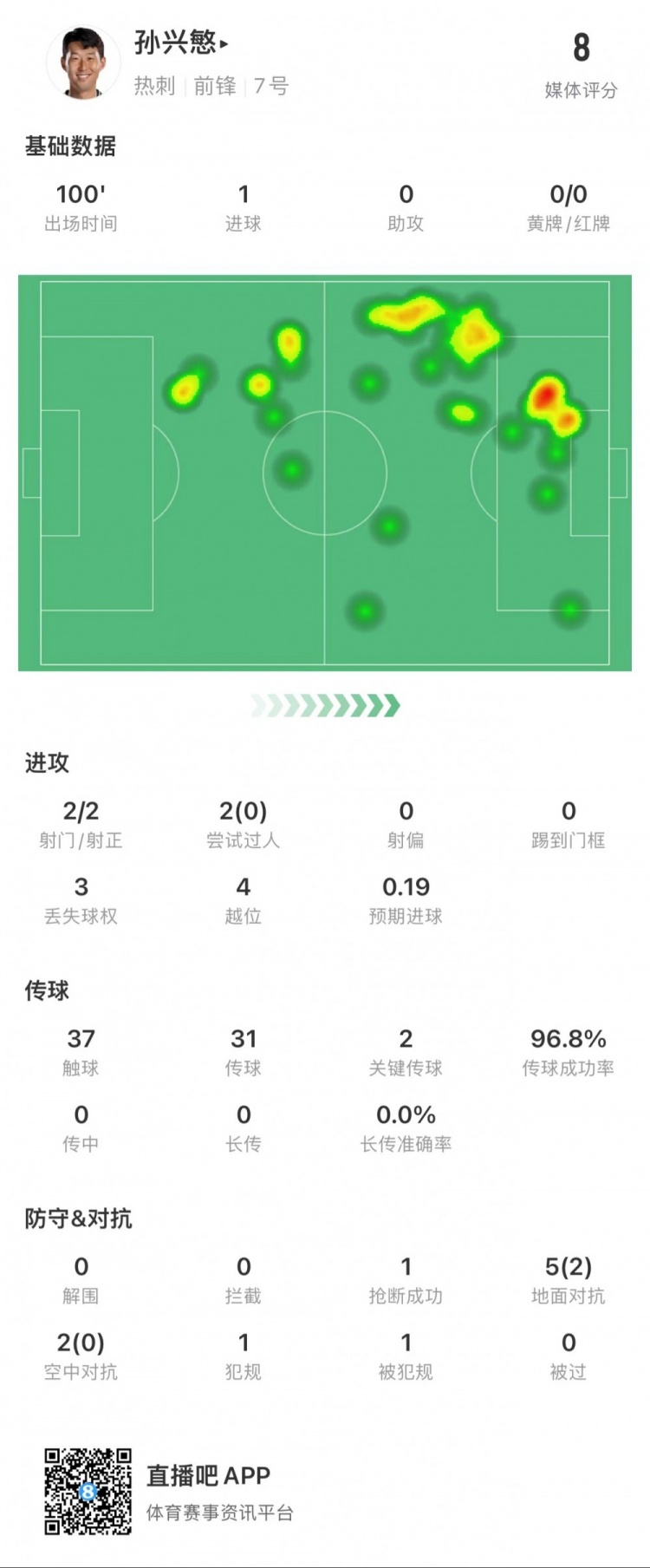Expand the arrow next to player name 孙兴慜
Viewport: 650px width, 1568px height.
(x=224, y=43)
